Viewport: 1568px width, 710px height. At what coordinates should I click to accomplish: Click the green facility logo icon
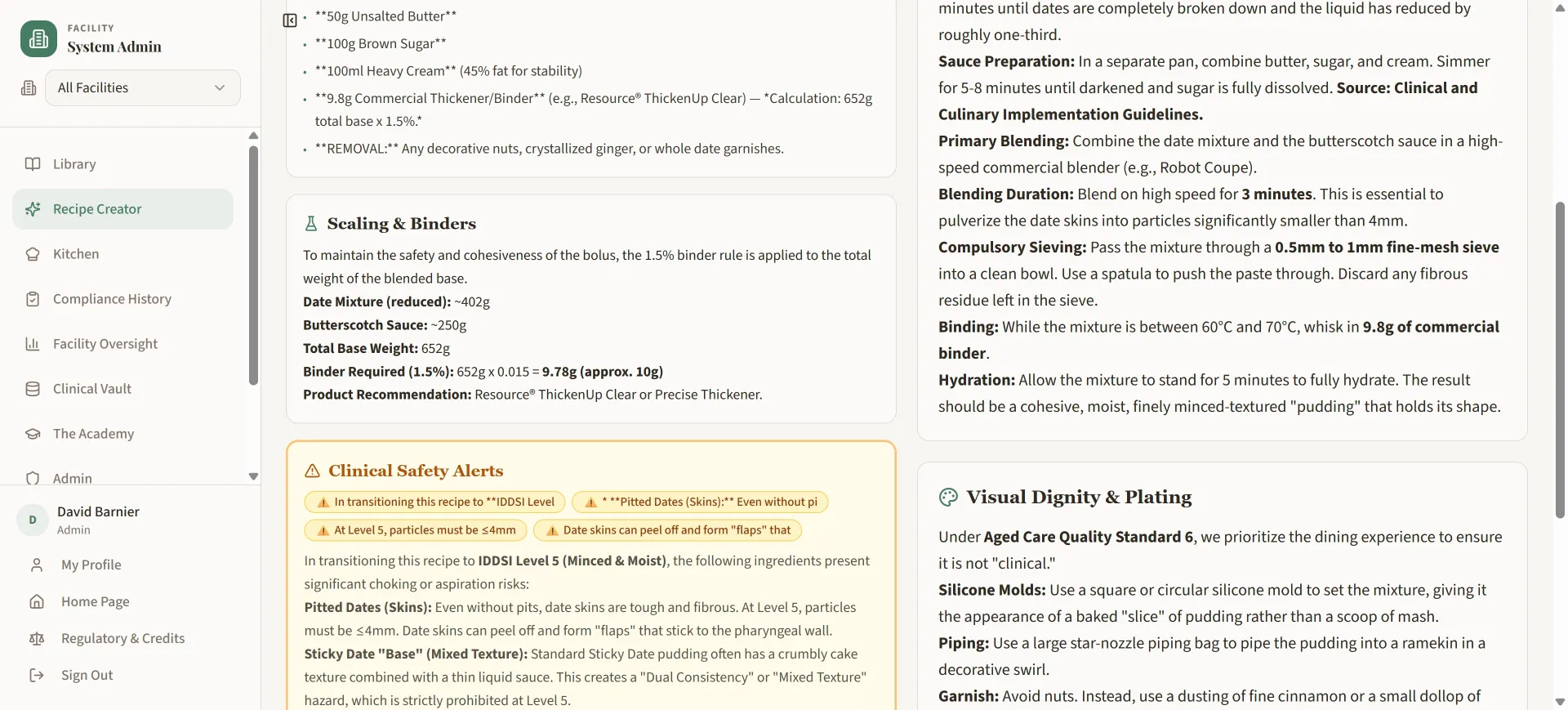38,38
